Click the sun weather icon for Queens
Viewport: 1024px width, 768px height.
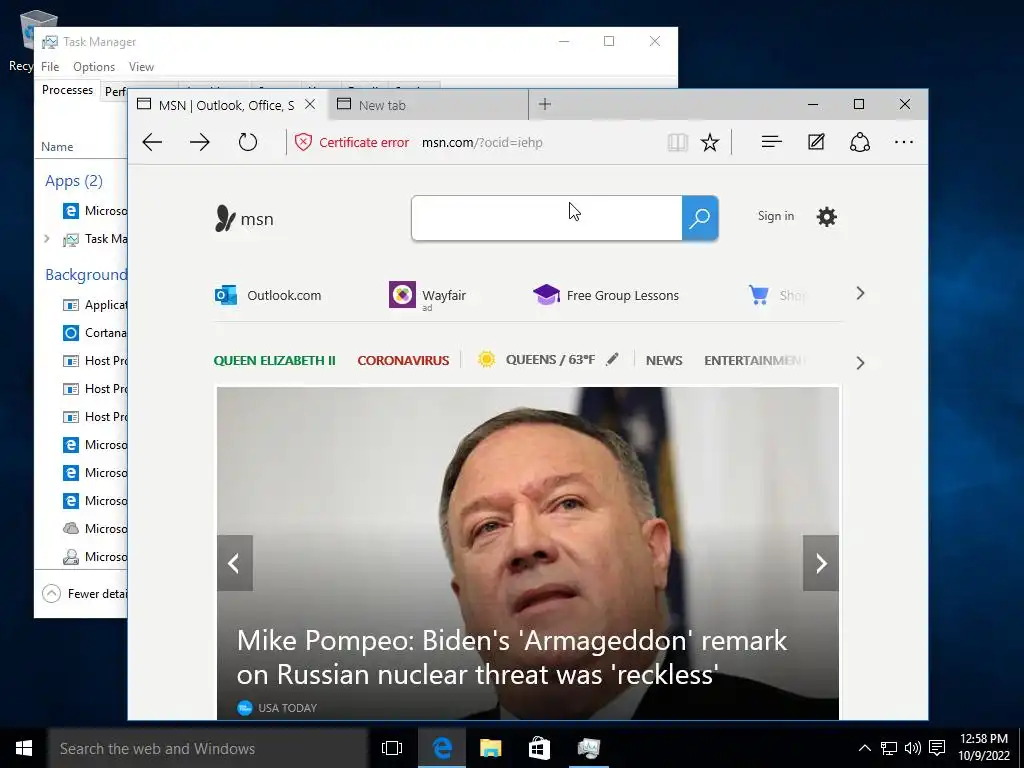coord(487,360)
